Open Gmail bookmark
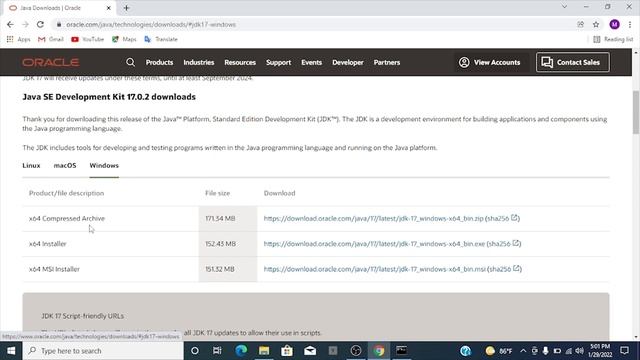Viewport: 640px width, 360px height. 51,39
